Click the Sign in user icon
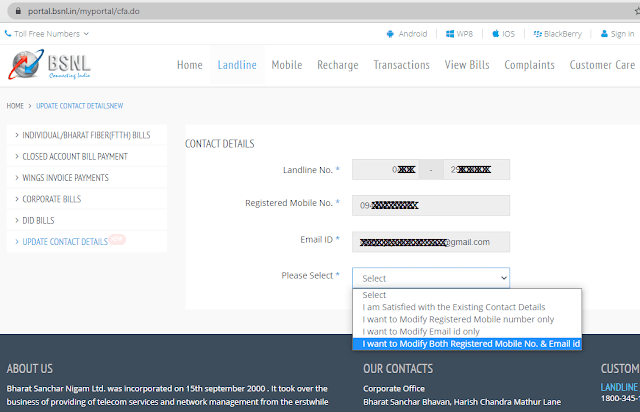This screenshot has height=412, width=640. (x=604, y=34)
